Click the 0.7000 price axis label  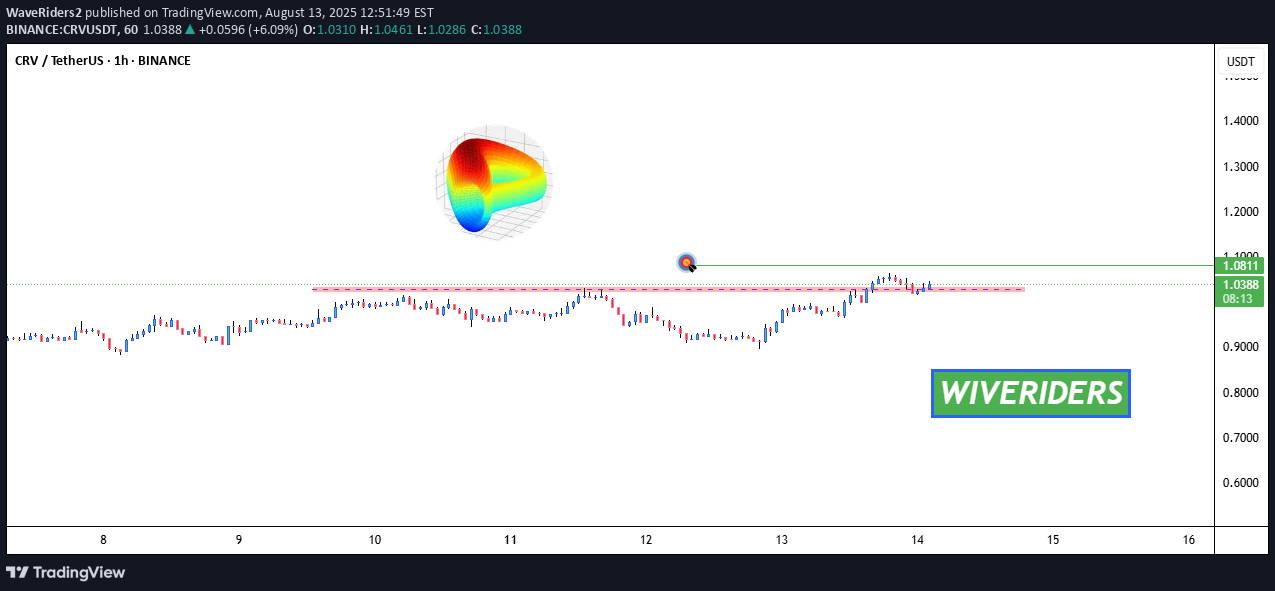pyautogui.click(x=1241, y=438)
